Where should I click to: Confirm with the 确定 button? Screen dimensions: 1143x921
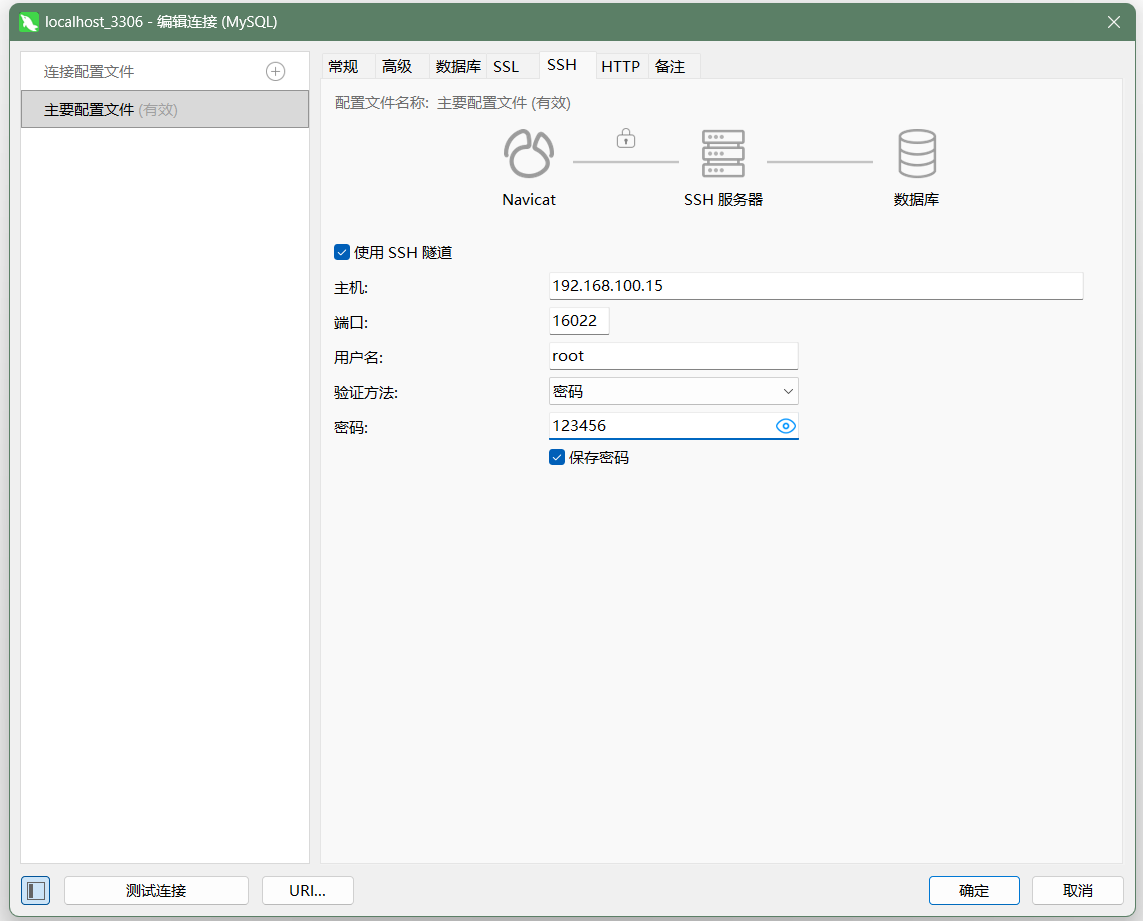tap(974, 890)
